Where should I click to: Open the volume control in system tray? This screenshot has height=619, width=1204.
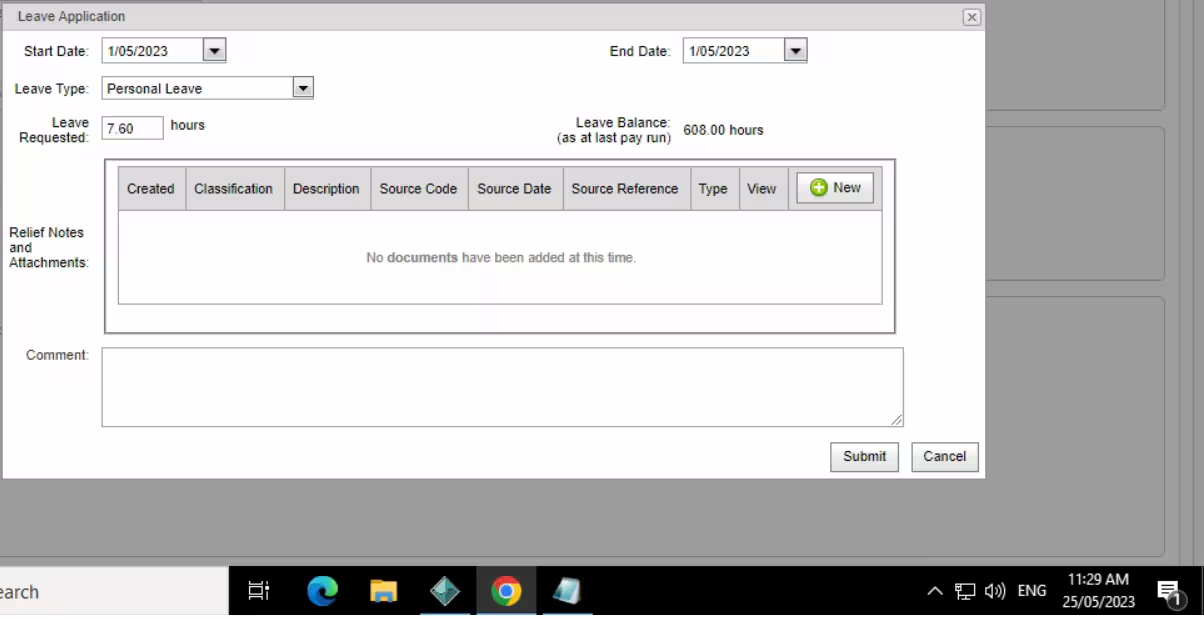[x=993, y=591]
